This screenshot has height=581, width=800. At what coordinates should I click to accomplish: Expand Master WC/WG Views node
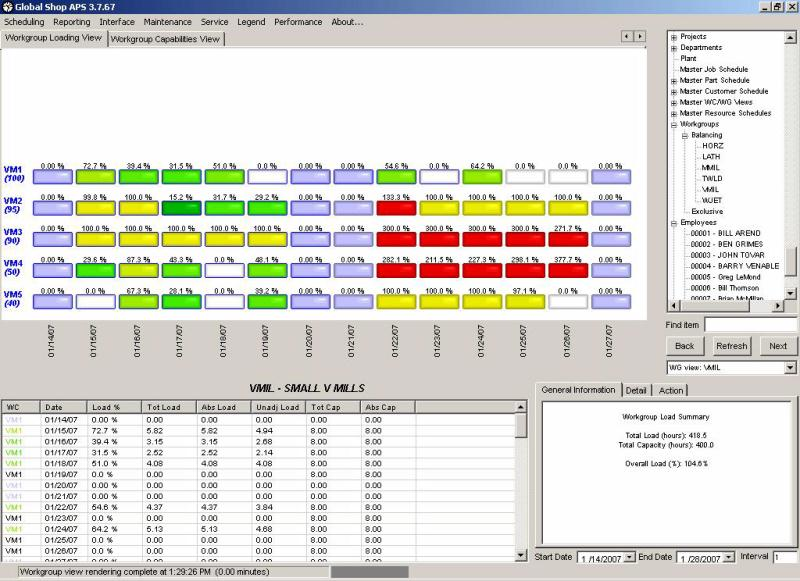coord(674,103)
